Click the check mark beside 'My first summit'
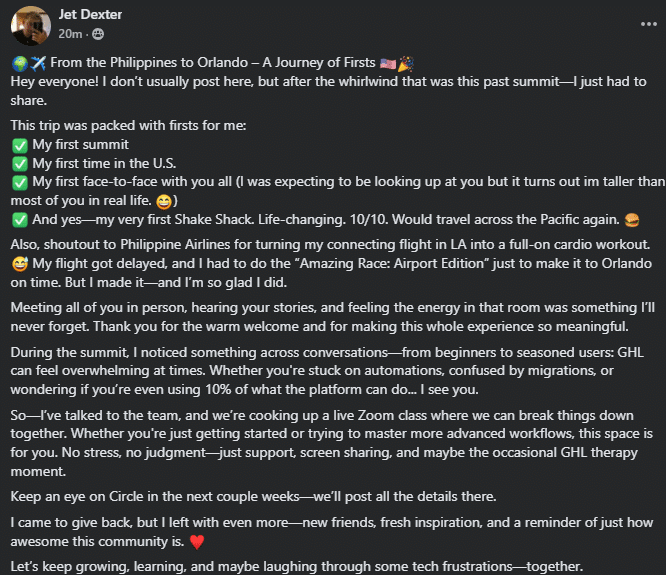666x575 pixels. 19,145
